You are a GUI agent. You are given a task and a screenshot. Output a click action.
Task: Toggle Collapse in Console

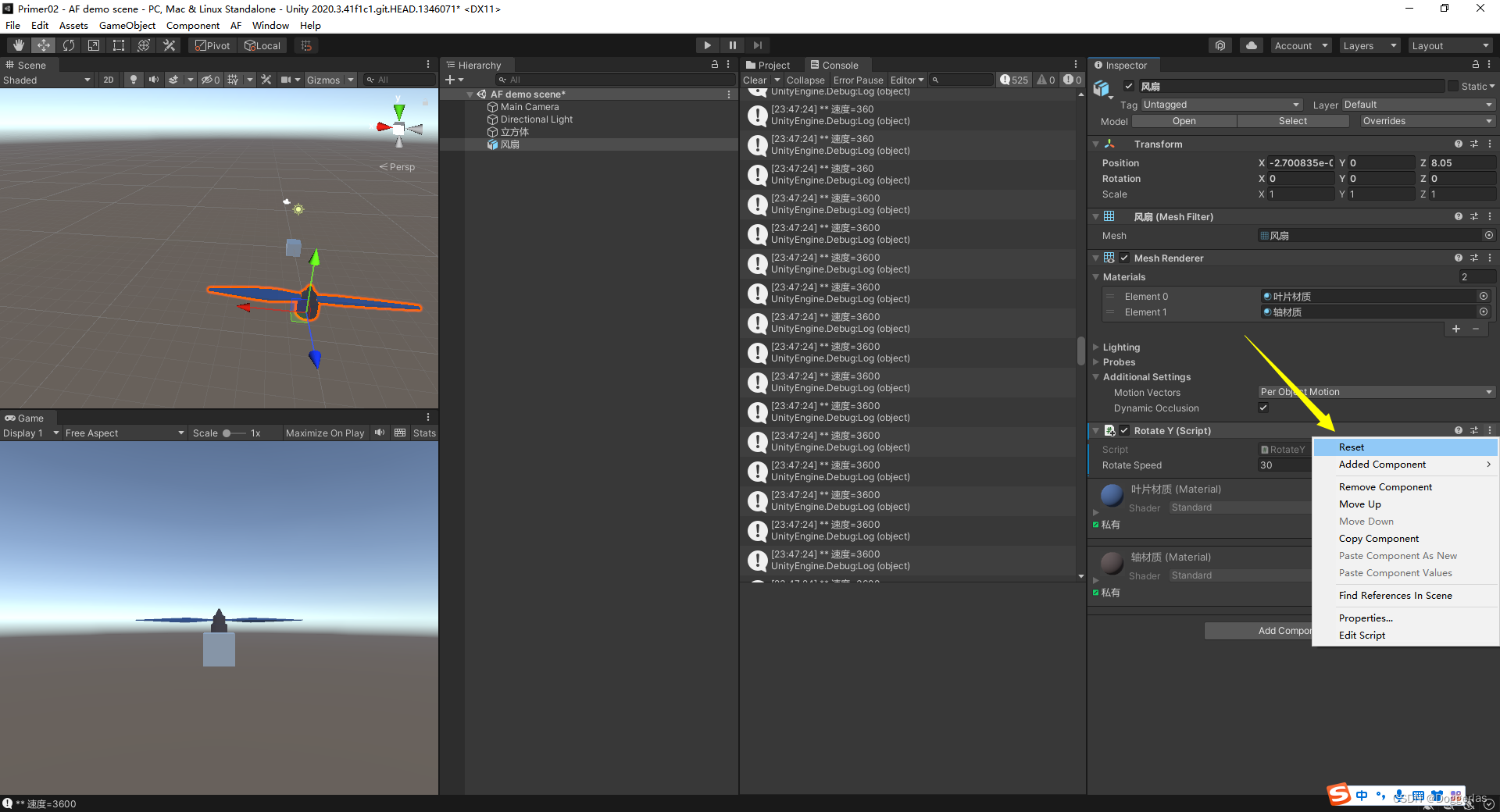coord(805,80)
